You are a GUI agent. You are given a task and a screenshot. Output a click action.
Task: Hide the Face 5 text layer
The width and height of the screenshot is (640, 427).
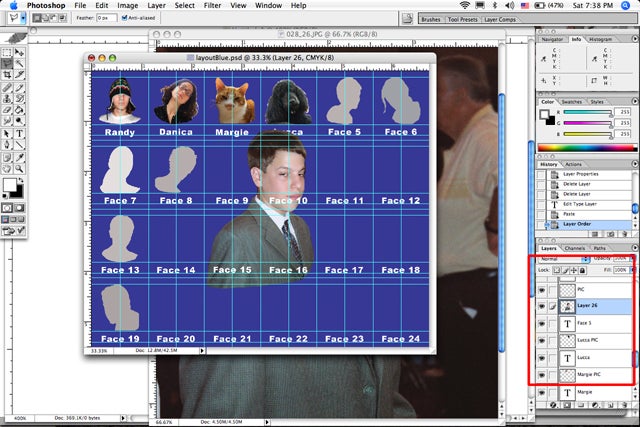542,323
